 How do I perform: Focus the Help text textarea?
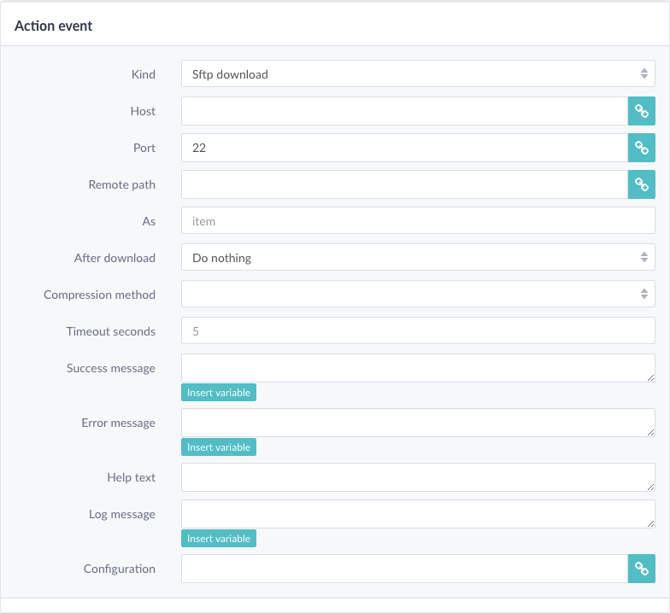click(x=418, y=477)
